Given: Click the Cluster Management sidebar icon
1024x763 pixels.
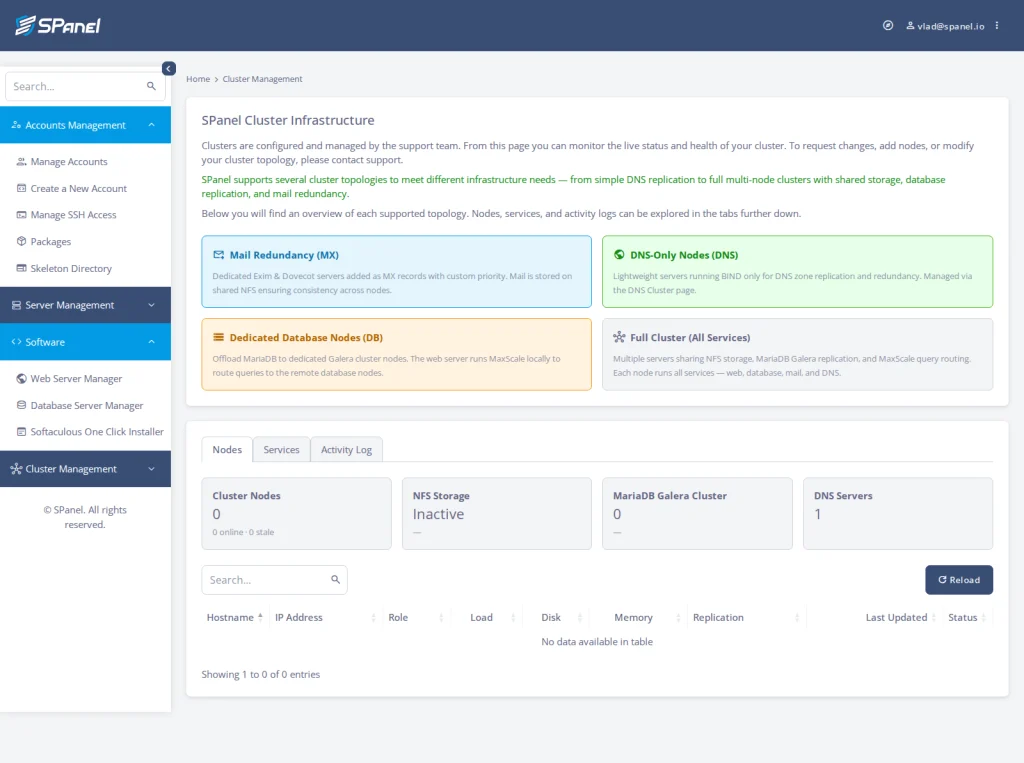Looking at the screenshot, I should 16,469.
